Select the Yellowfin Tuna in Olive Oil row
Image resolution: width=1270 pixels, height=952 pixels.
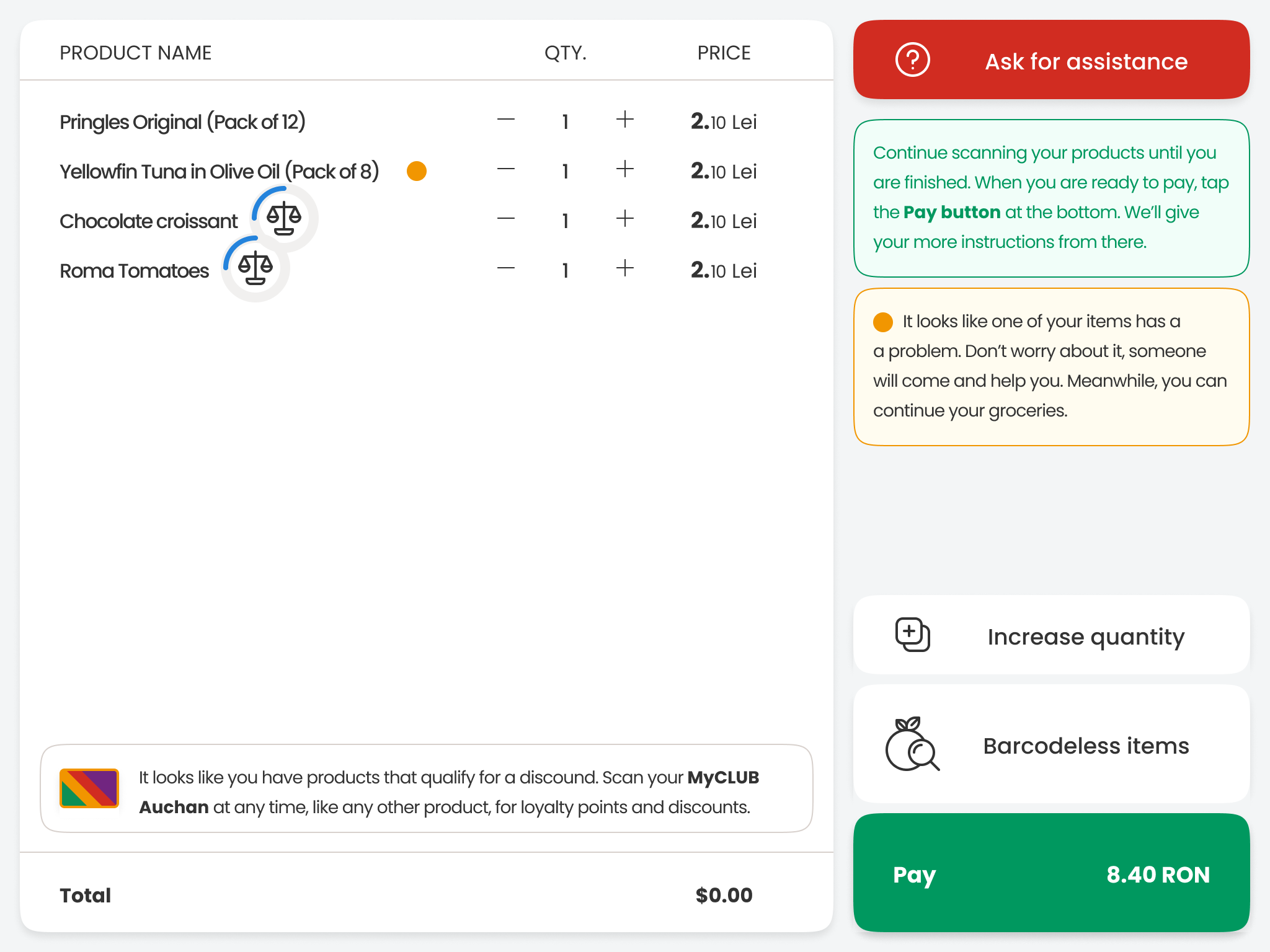tap(427, 171)
